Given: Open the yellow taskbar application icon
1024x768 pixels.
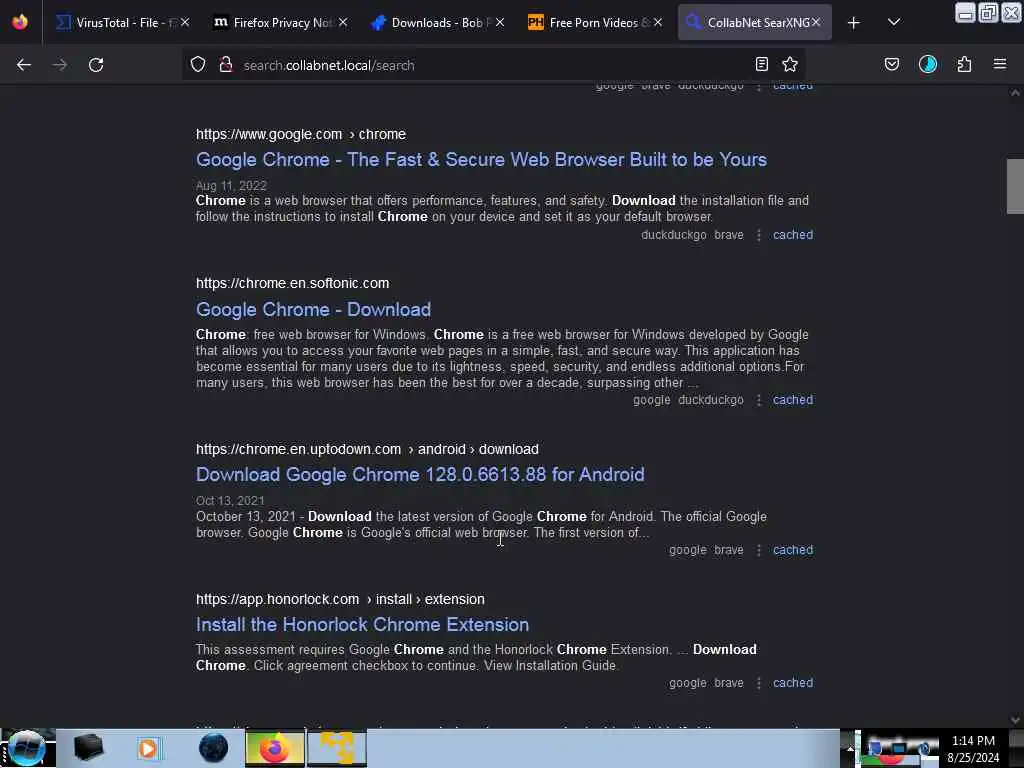Looking at the screenshot, I should [x=337, y=748].
